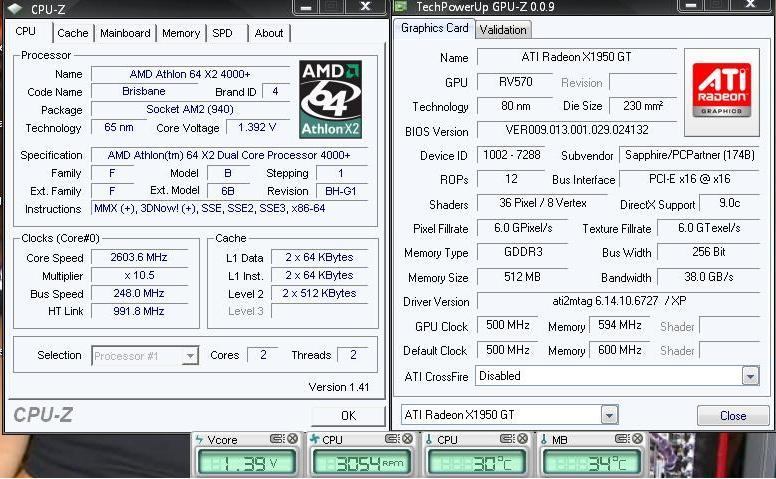The height and width of the screenshot is (479, 776).
Task: Click the Die Size value '230 mm²'
Action: tap(643, 105)
